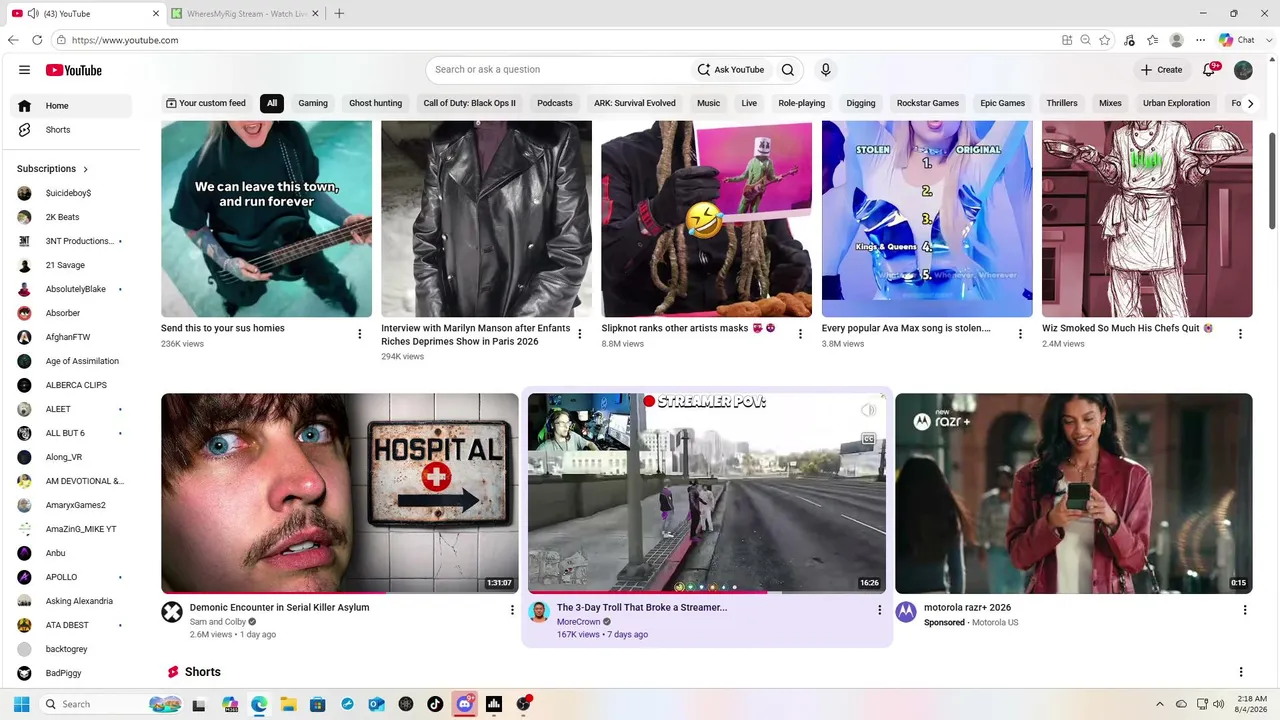
Task: Open the motorola razr+ ad options menu
Action: pos(1245,610)
